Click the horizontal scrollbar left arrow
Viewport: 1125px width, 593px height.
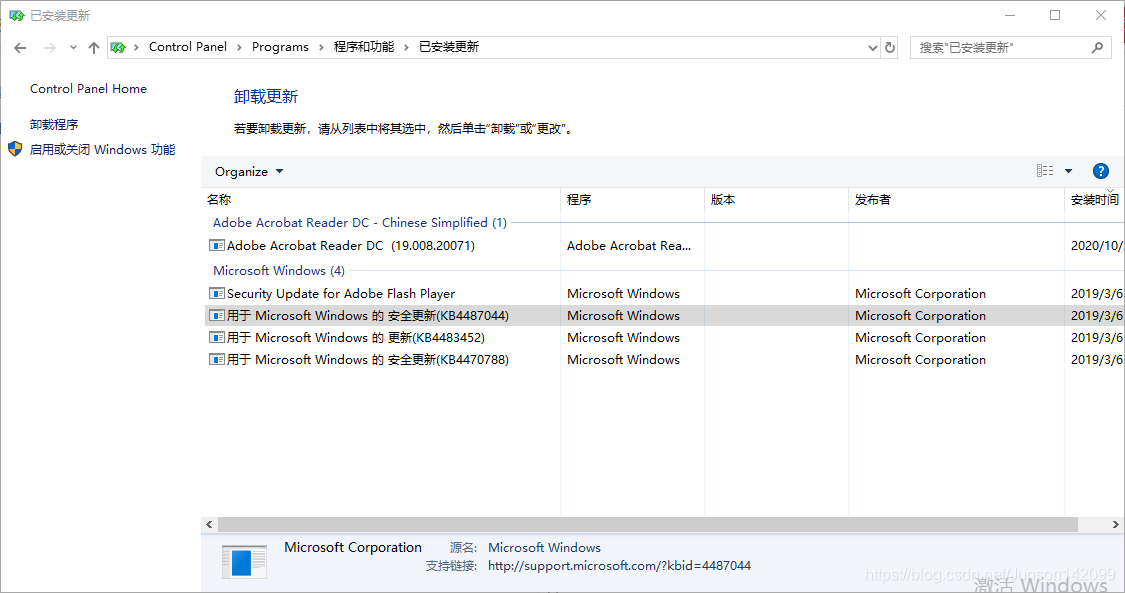(x=209, y=525)
